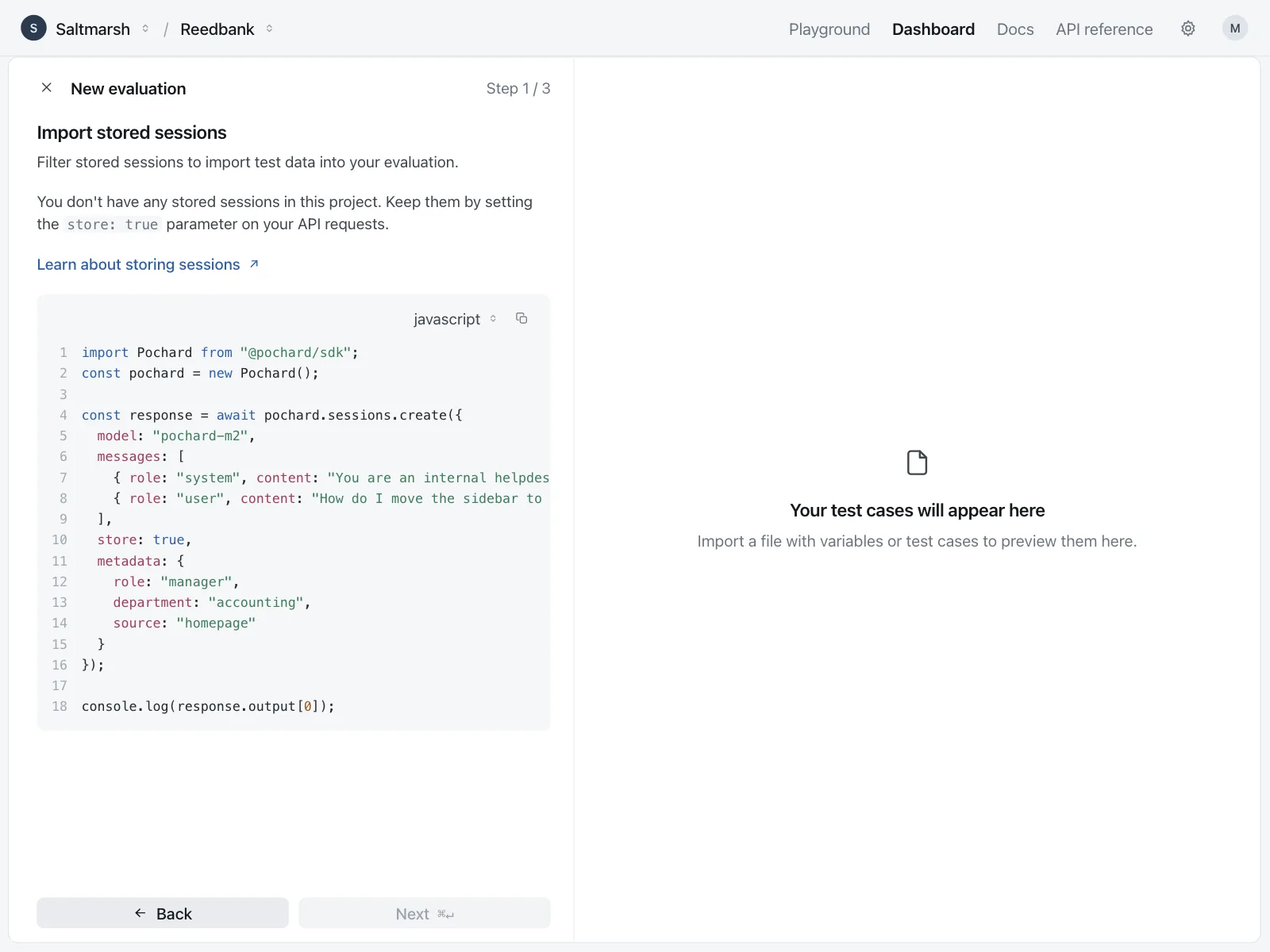The width and height of the screenshot is (1270, 952).
Task: Switch to the Dashboard tab
Action: (x=933, y=29)
